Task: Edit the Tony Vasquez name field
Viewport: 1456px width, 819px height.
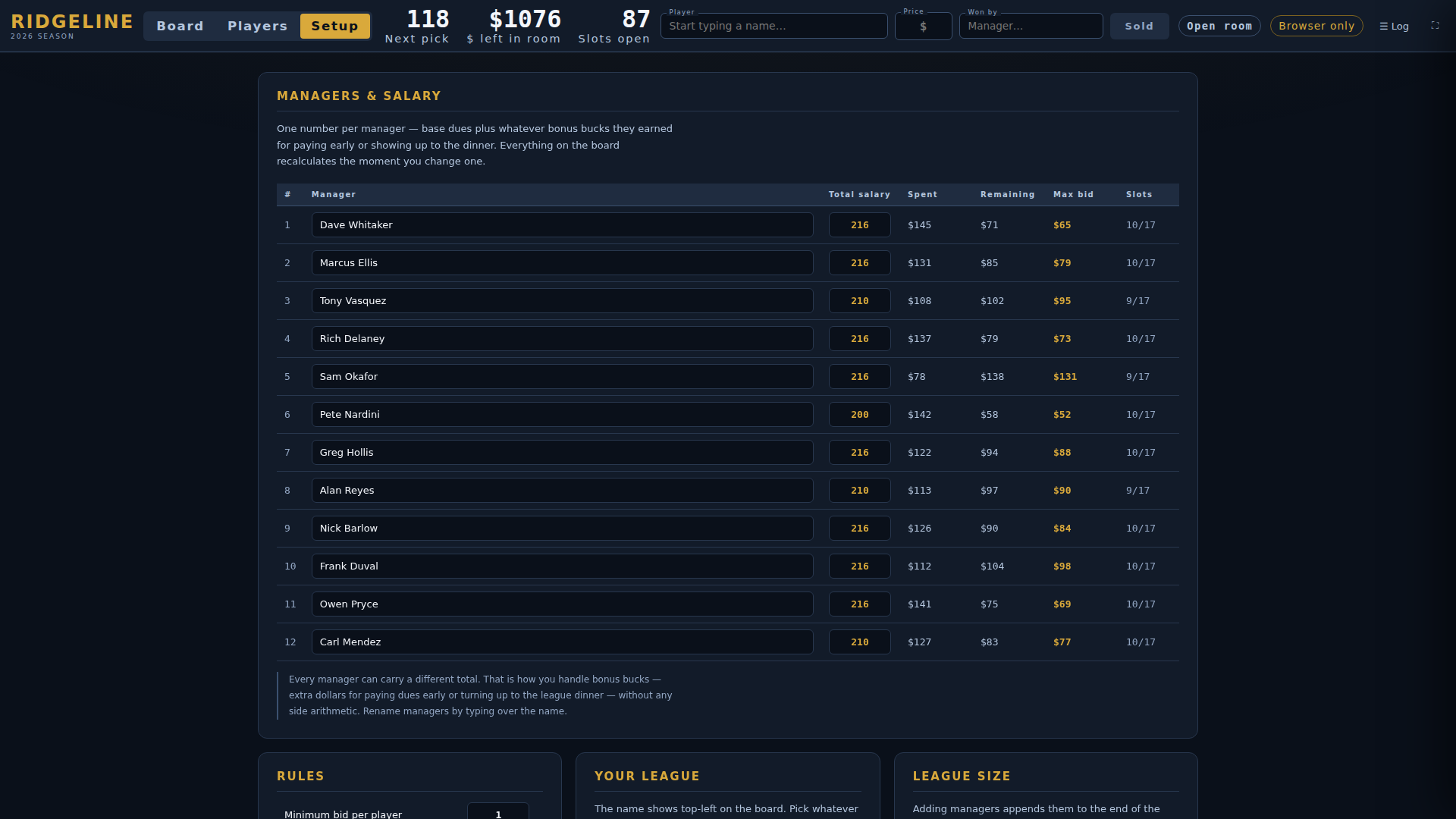Action: [x=562, y=301]
